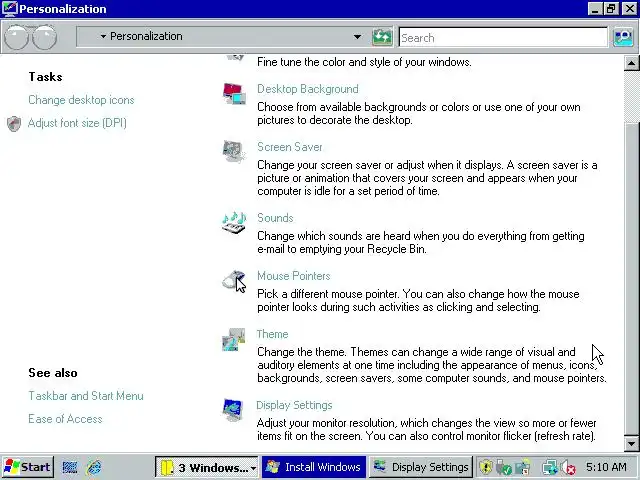Open the Display Settings link

pos(294,405)
